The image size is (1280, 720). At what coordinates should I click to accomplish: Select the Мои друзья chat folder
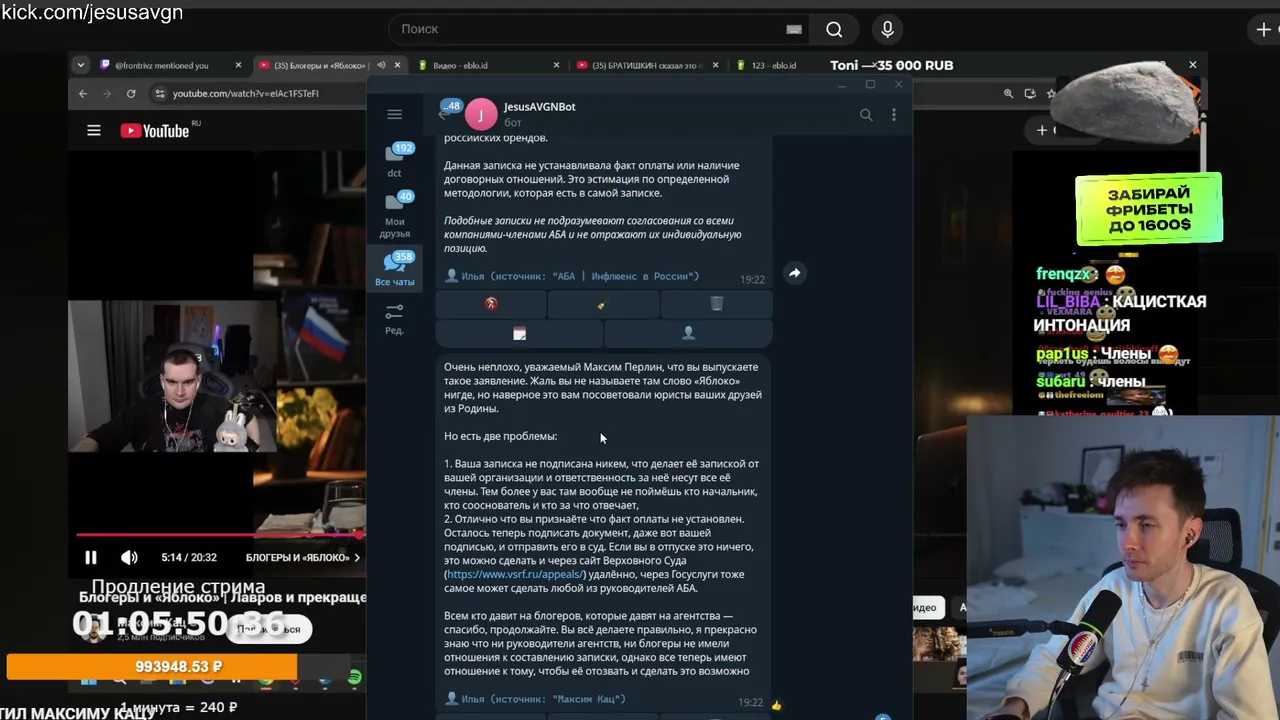[395, 216]
